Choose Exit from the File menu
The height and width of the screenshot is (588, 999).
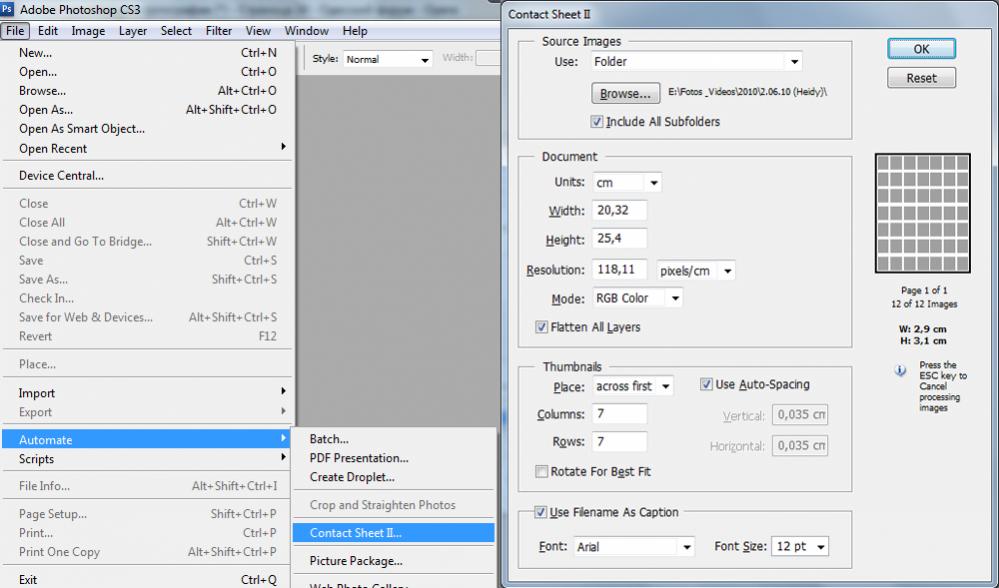(x=147, y=580)
